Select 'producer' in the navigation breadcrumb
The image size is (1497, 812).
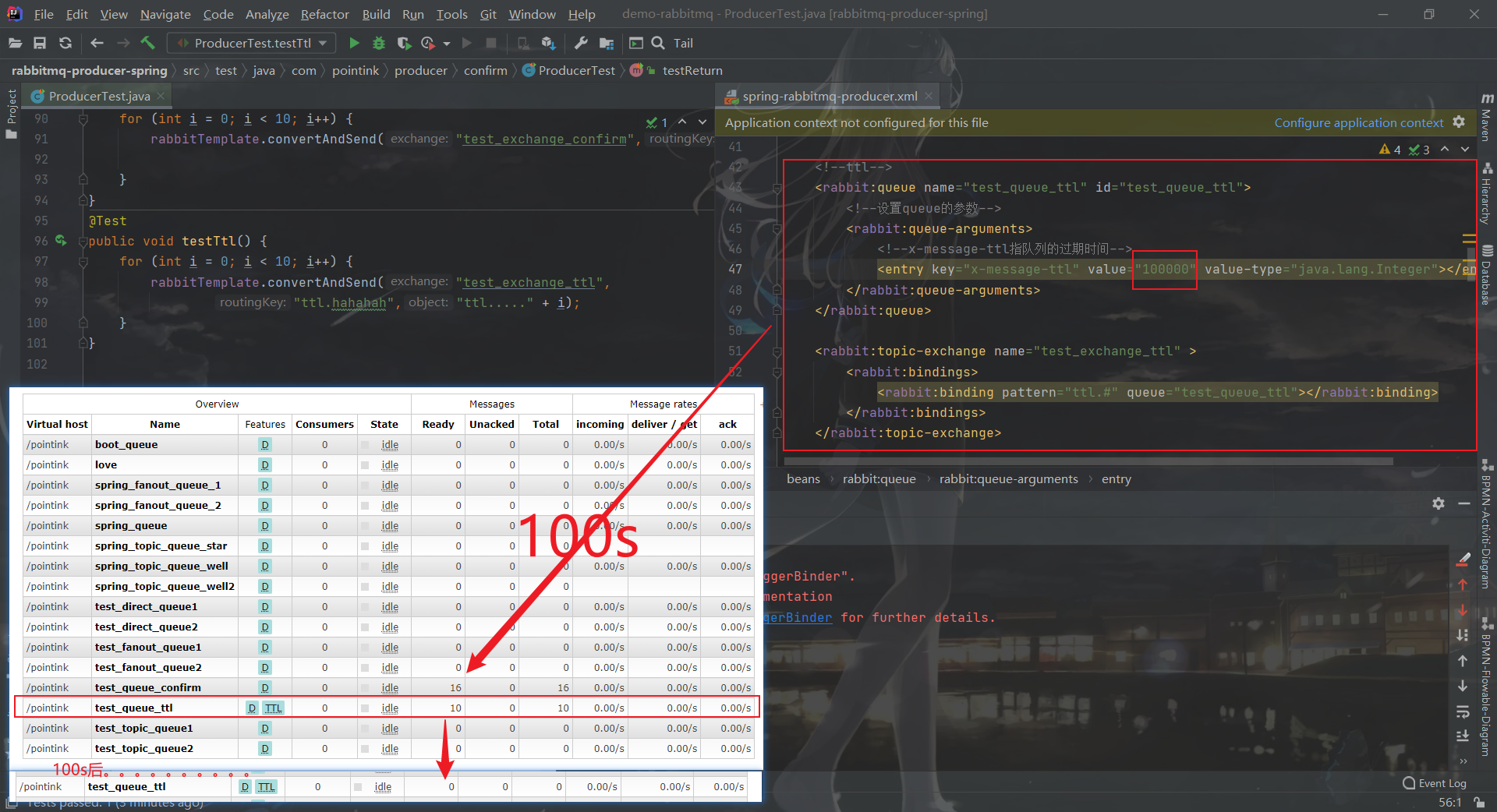click(x=421, y=70)
